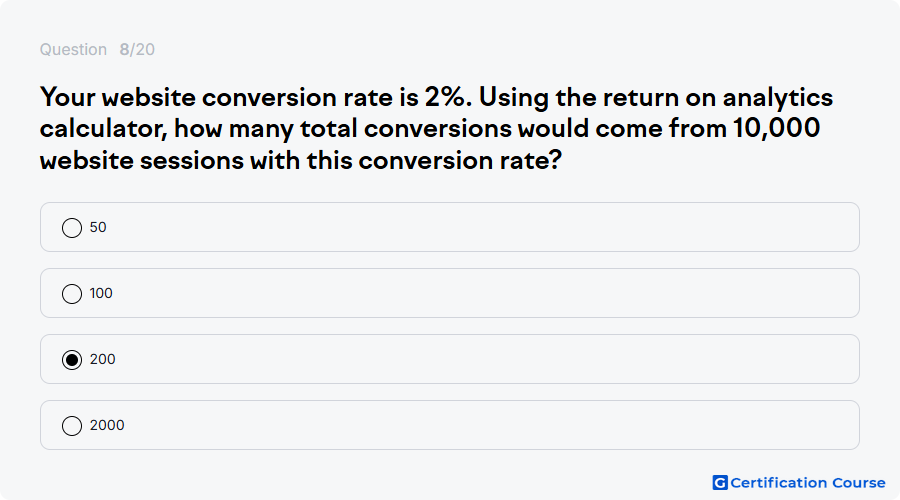900x500 pixels.
Task: Open the Certification Course link text
Action: pyautogui.click(x=808, y=483)
